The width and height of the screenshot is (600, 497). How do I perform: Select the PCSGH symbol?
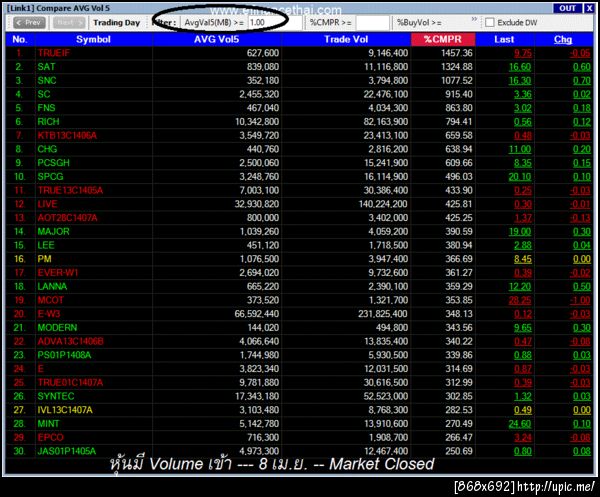(x=54, y=163)
